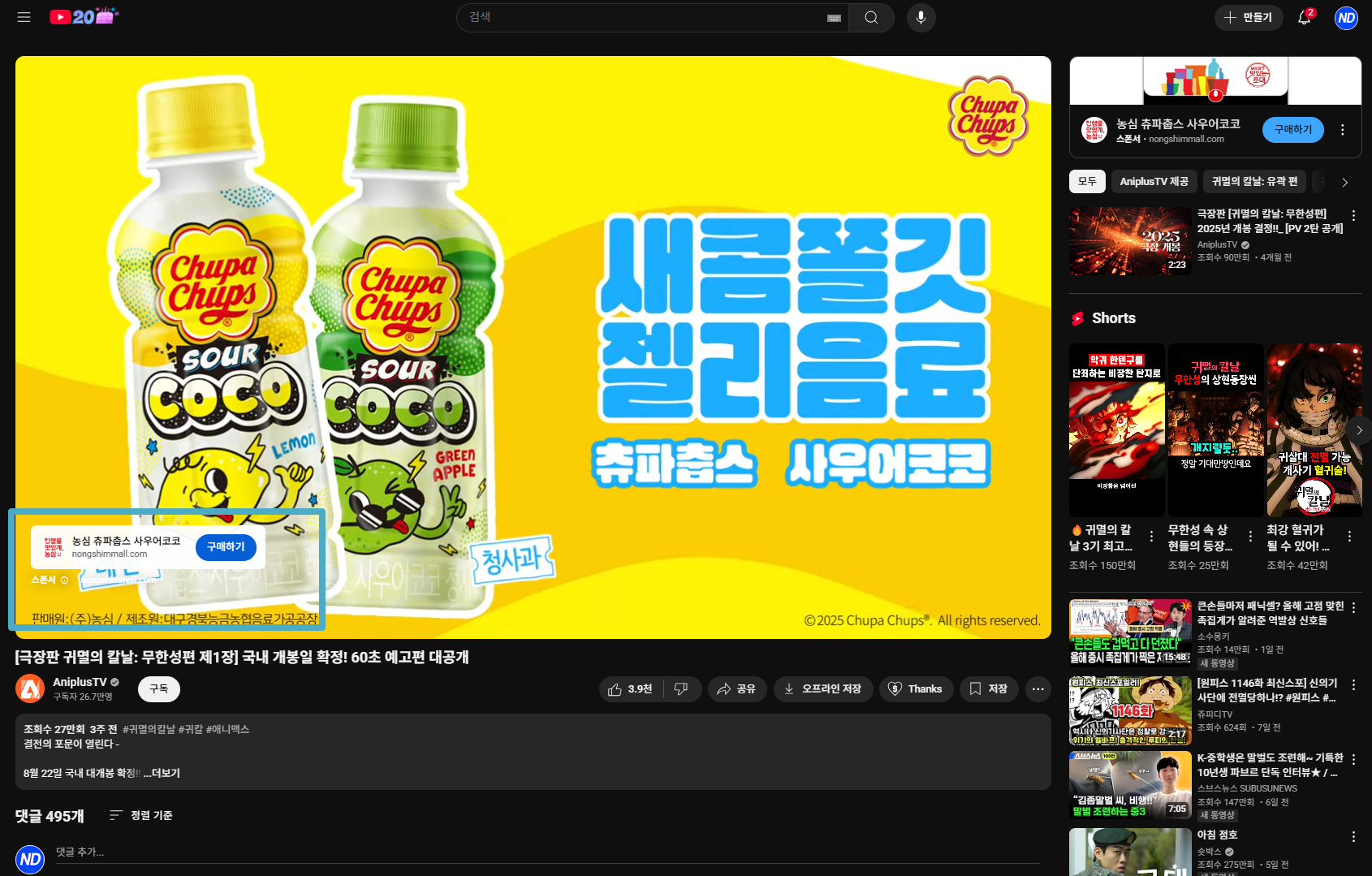Click the 댓글 추가 comment field
This screenshot has width=1372, height=876.
[x=547, y=853]
